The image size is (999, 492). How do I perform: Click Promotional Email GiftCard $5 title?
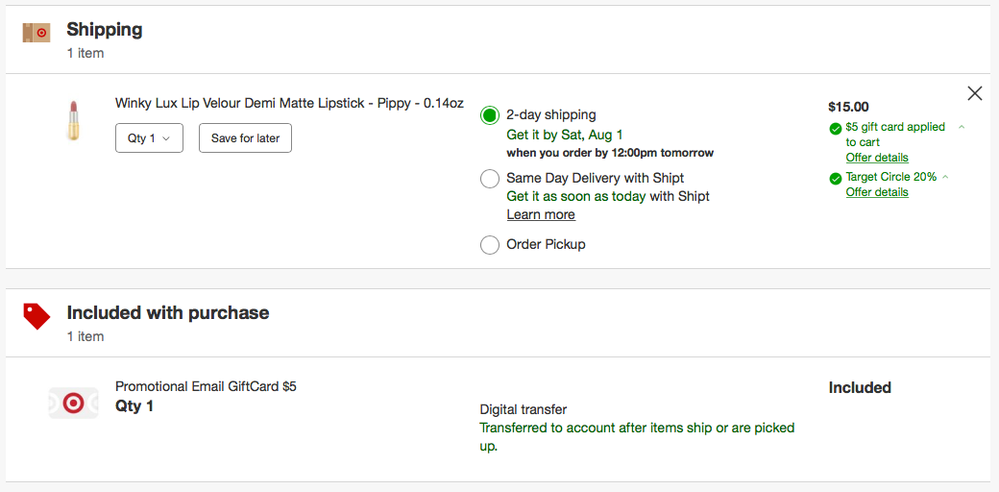(206, 386)
